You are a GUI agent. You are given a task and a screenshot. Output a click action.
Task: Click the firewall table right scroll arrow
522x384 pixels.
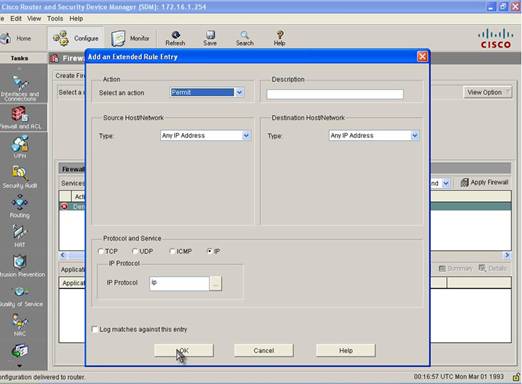coord(507,255)
